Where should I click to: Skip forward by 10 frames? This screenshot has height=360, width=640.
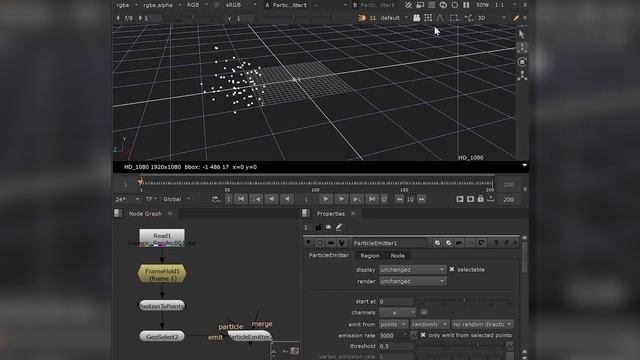pos(421,199)
